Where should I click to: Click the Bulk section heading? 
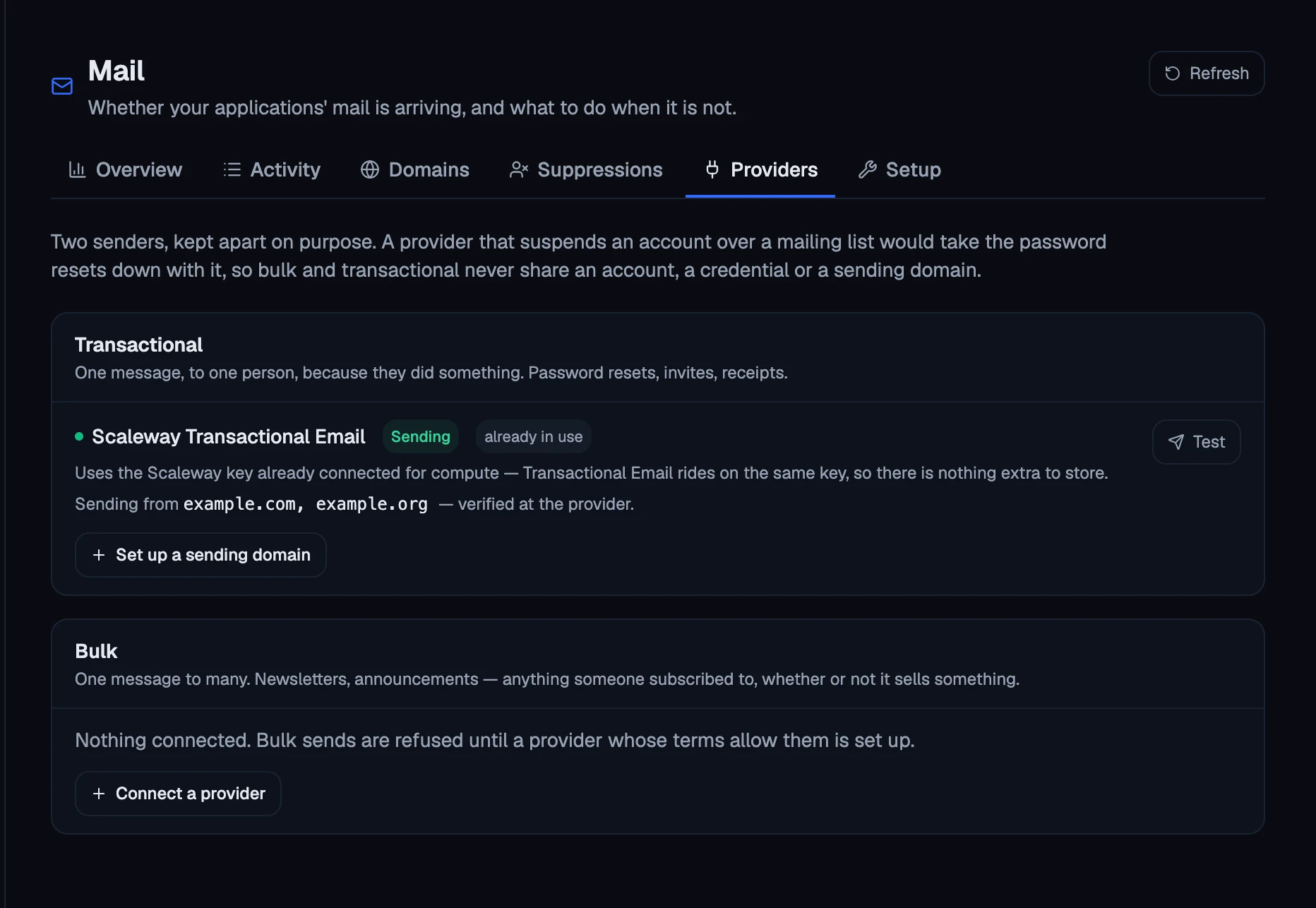pyautogui.click(x=96, y=651)
